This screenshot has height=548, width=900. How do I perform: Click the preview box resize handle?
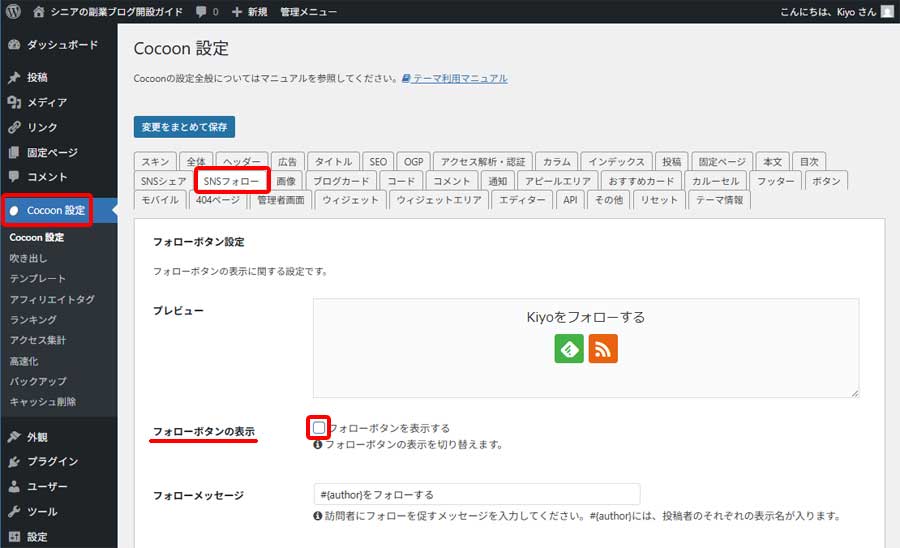855,393
